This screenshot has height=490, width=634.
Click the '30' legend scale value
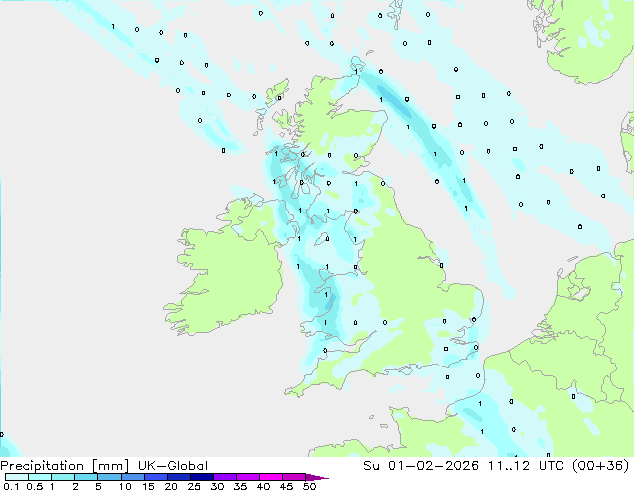pyautogui.click(x=217, y=486)
